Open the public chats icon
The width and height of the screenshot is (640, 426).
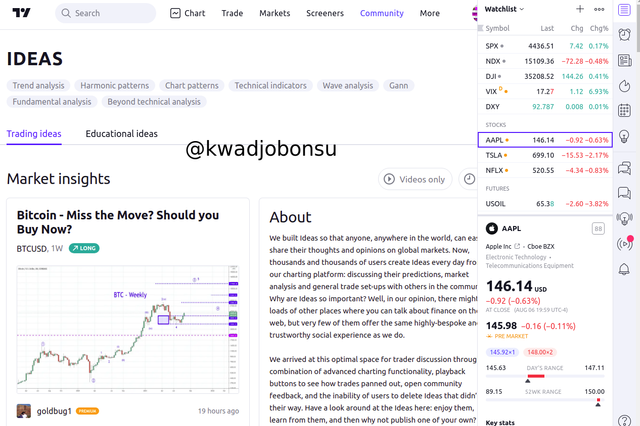[624, 168]
